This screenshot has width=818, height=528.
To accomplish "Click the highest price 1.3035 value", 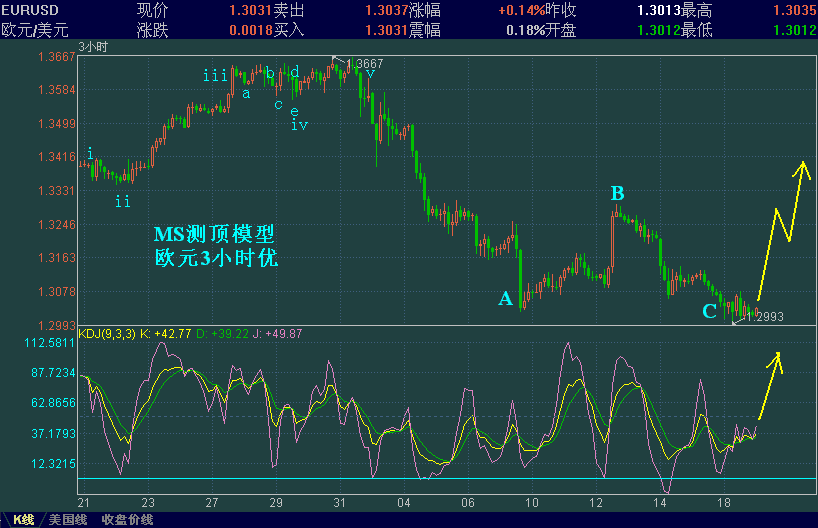I will (x=794, y=10).
